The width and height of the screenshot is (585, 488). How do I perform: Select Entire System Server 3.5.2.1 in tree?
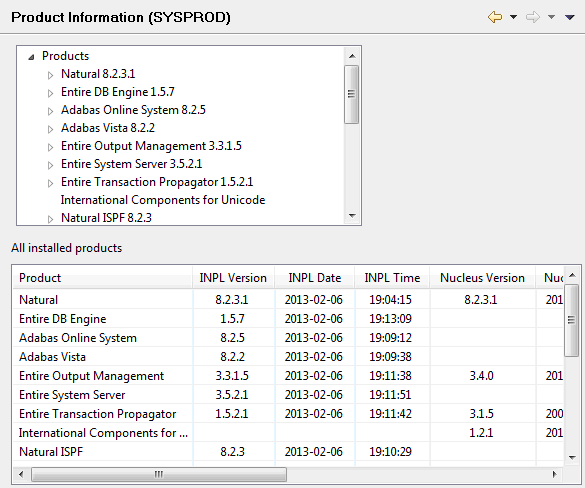(131, 164)
